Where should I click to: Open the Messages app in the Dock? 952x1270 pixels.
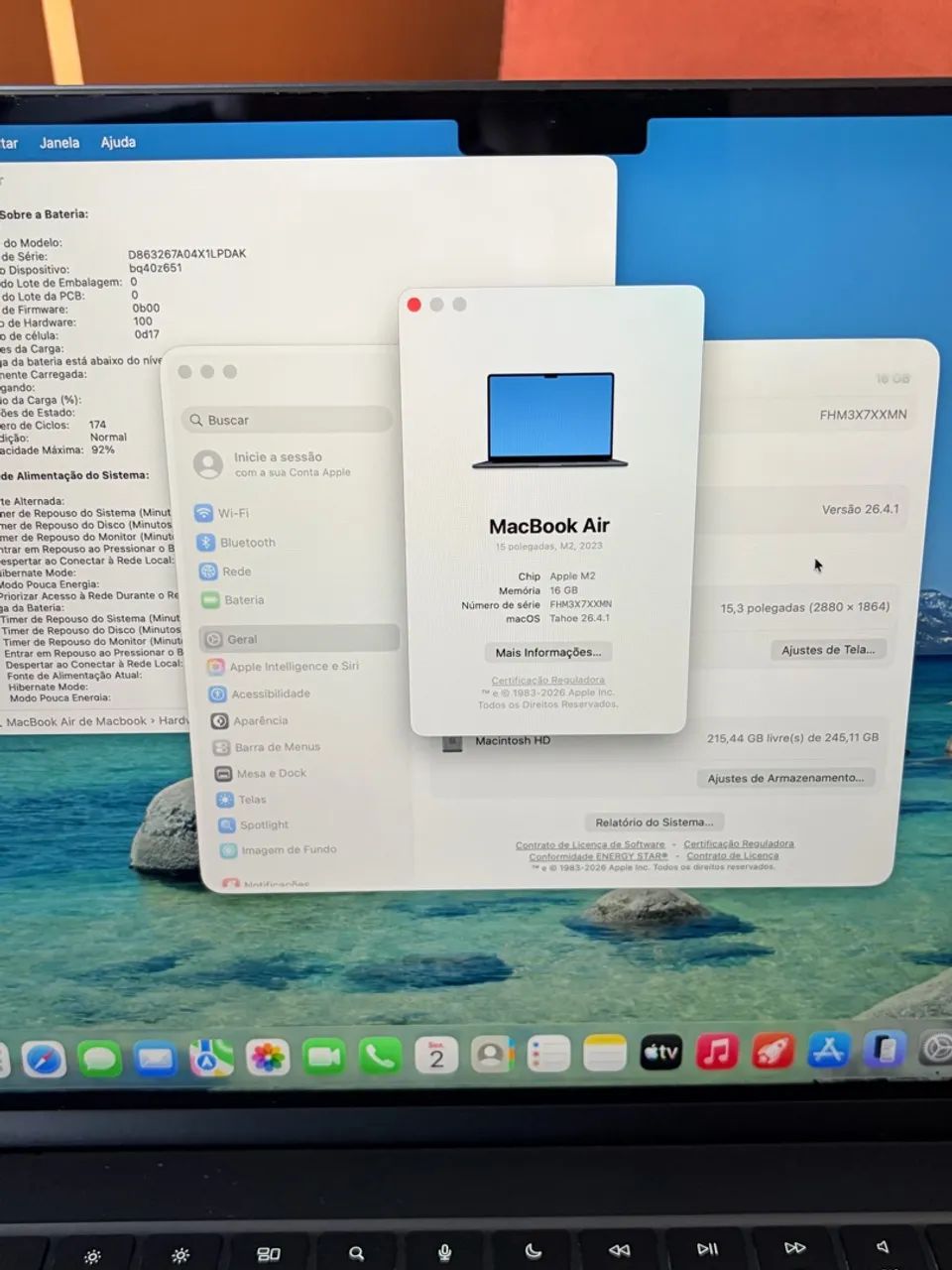coord(99,1059)
